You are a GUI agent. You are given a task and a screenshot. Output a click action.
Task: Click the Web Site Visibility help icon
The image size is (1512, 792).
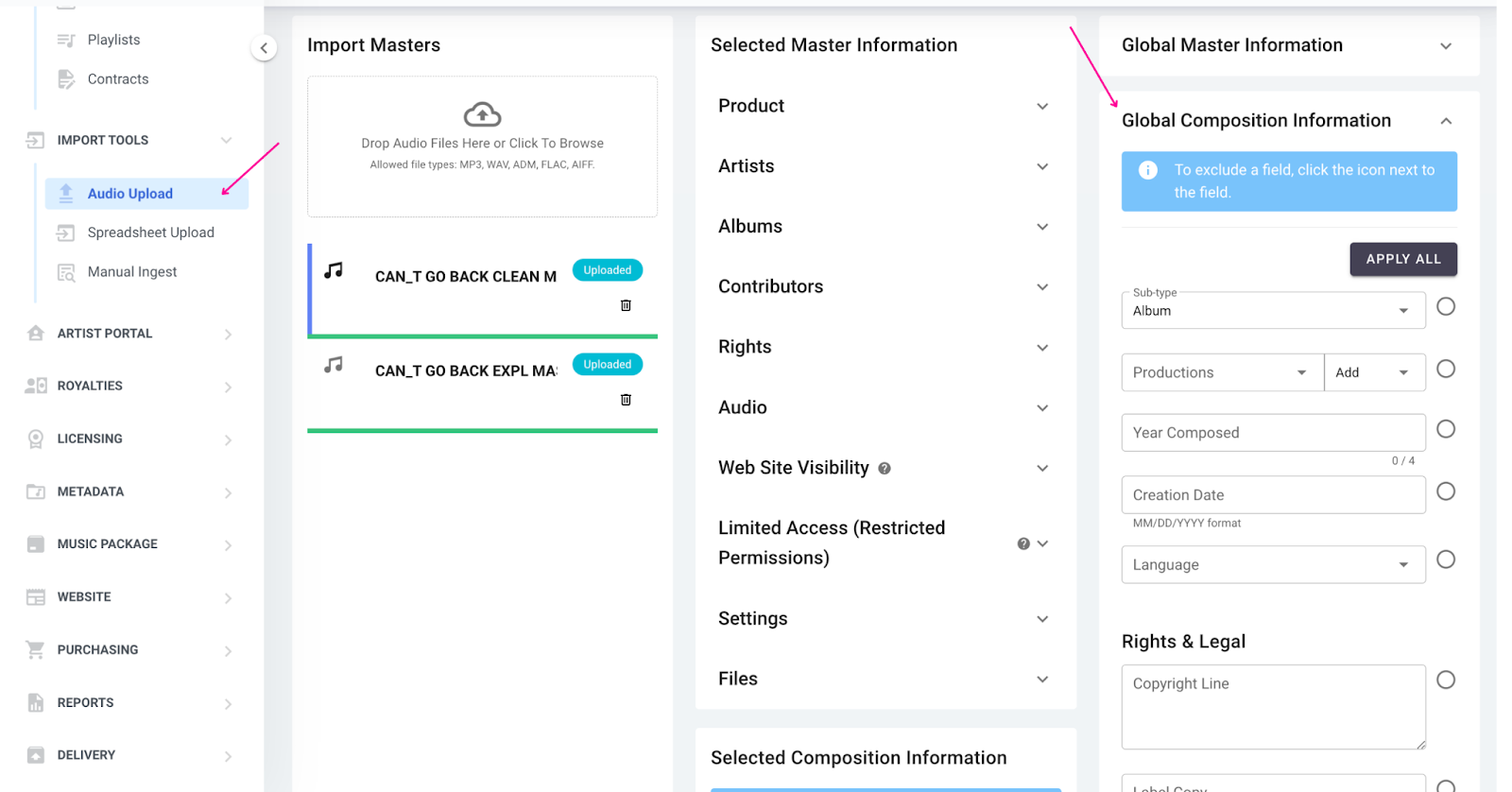(x=885, y=469)
